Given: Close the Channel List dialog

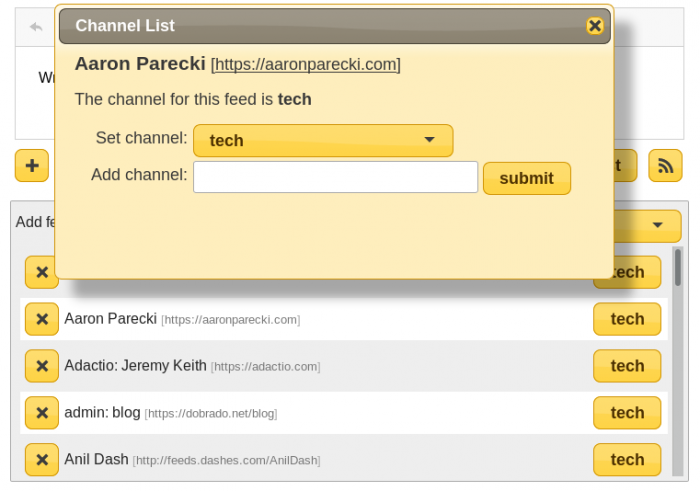Looking at the screenshot, I should point(595,26).
